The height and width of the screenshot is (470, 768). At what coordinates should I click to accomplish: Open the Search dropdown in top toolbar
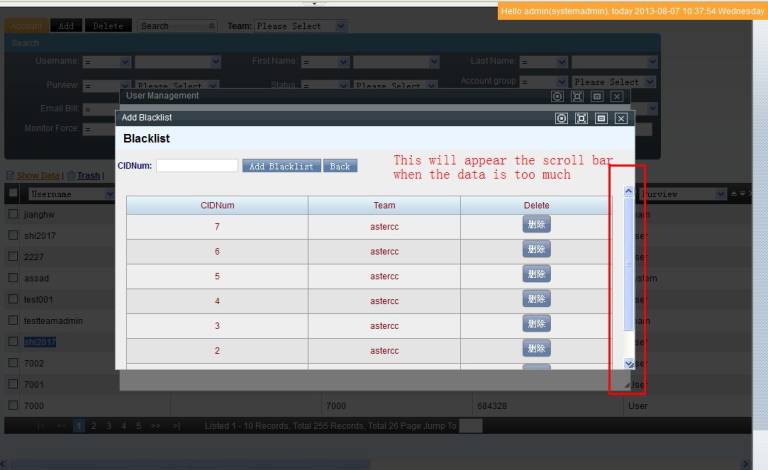176,26
